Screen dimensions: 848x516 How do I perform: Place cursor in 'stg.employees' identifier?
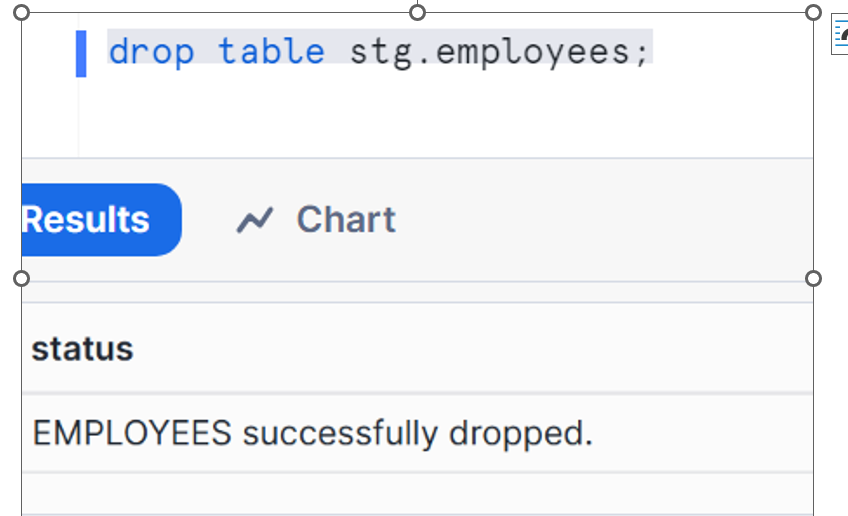[x=488, y=51]
